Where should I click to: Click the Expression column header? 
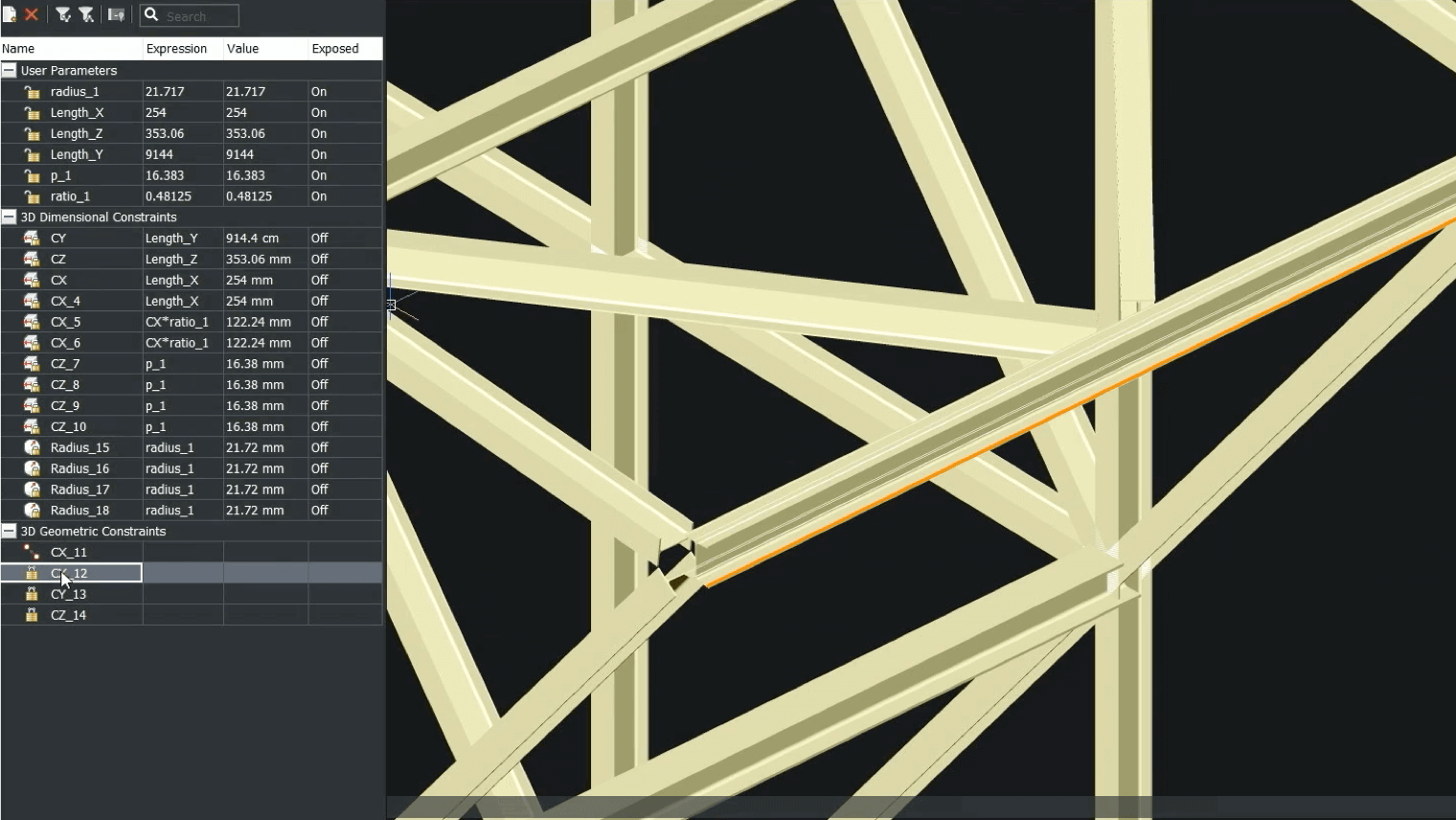click(182, 49)
